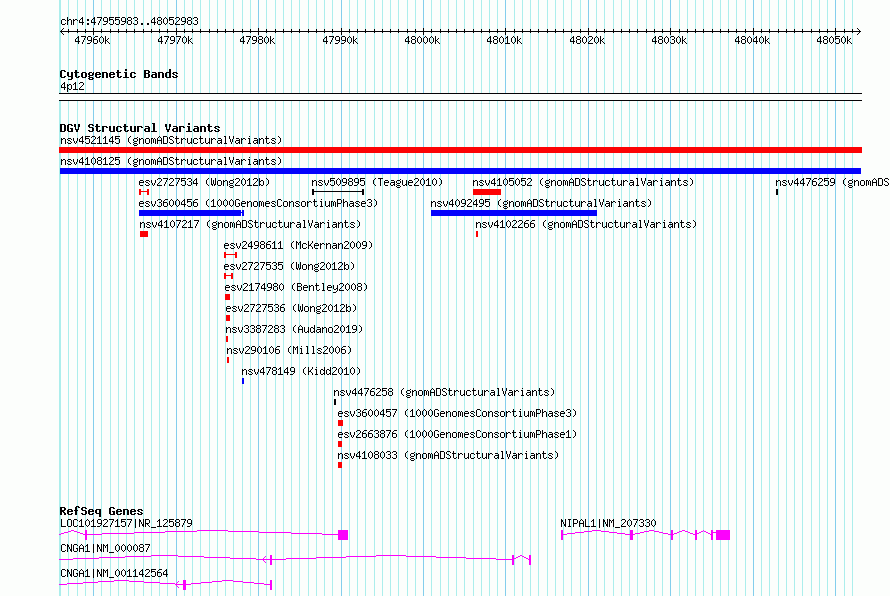Screen dimensions: 890x596
Task: Click the nsv4092495 variant label
Action: tap(541, 203)
